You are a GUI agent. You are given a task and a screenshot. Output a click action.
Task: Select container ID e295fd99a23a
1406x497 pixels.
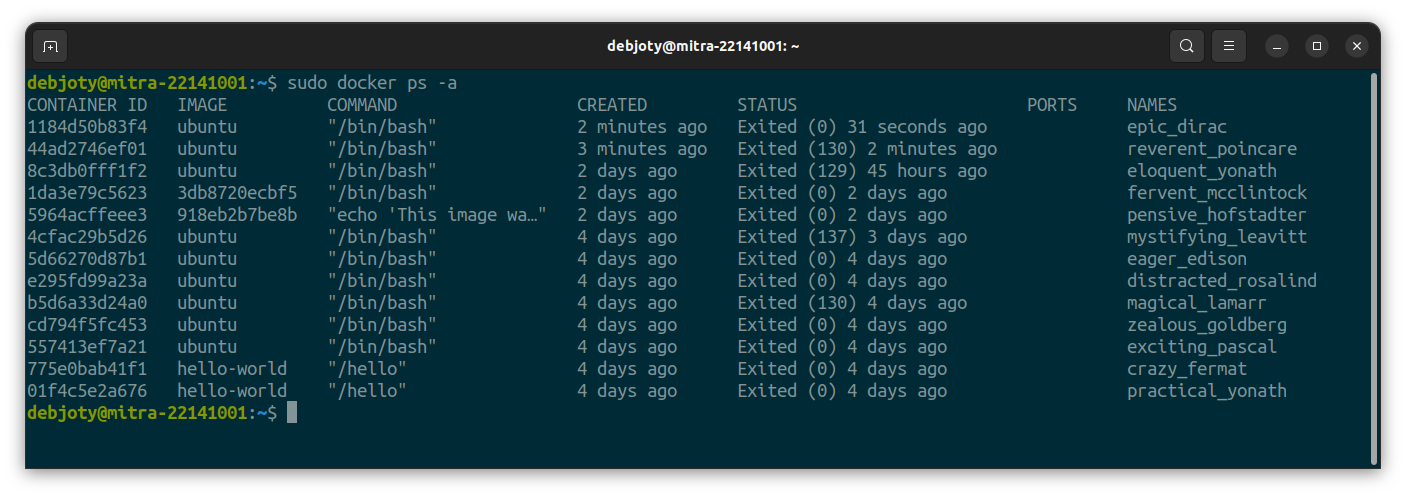click(x=87, y=281)
